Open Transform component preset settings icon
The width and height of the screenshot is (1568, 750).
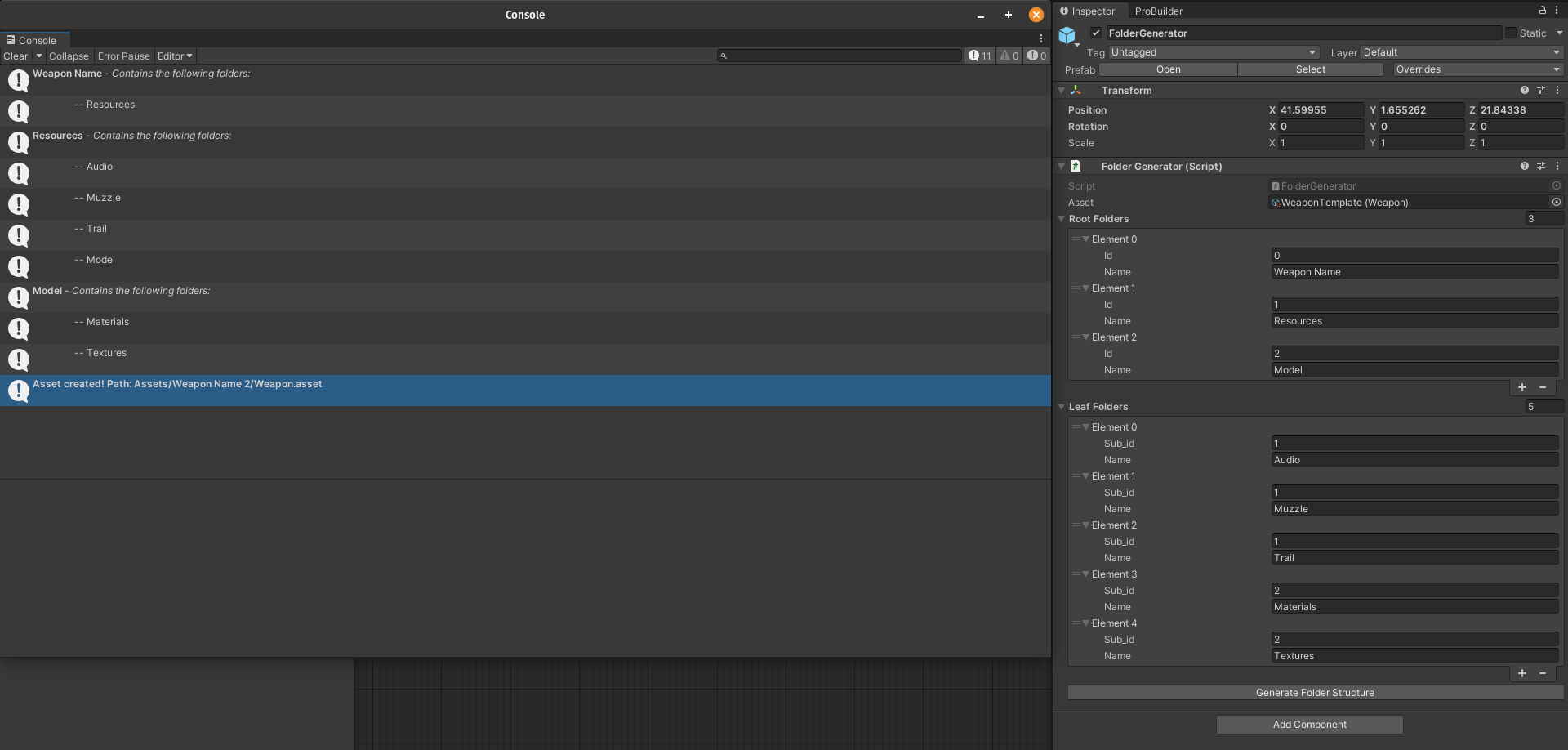[1541, 91]
